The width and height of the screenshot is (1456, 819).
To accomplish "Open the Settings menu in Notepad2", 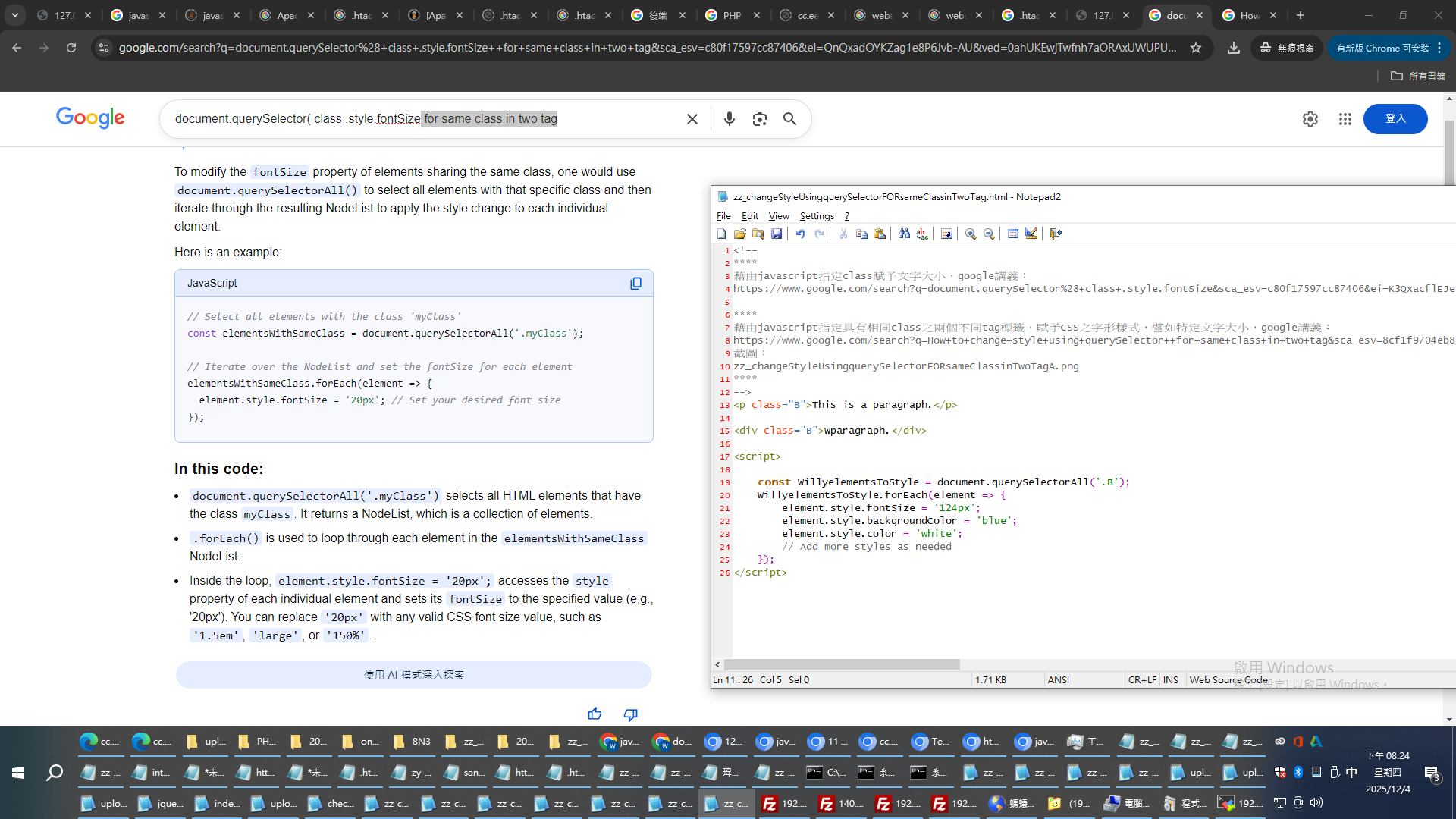I will pyautogui.click(x=817, y=216).
